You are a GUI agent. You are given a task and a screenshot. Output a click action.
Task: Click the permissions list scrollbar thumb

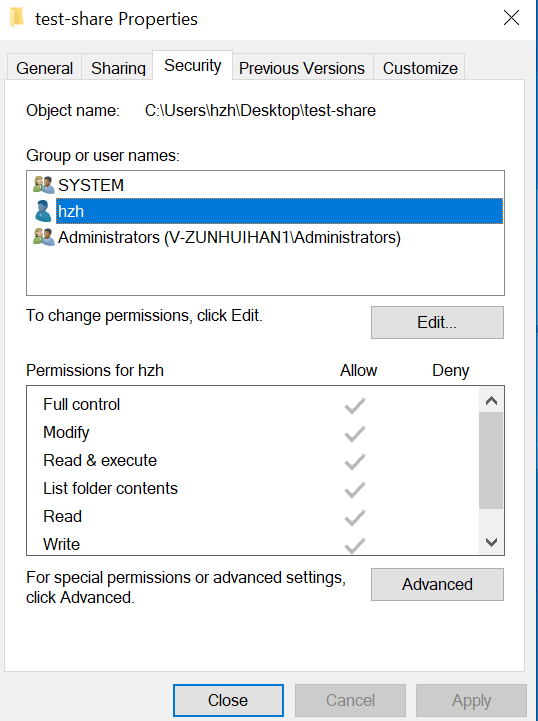tap(491, 460)
